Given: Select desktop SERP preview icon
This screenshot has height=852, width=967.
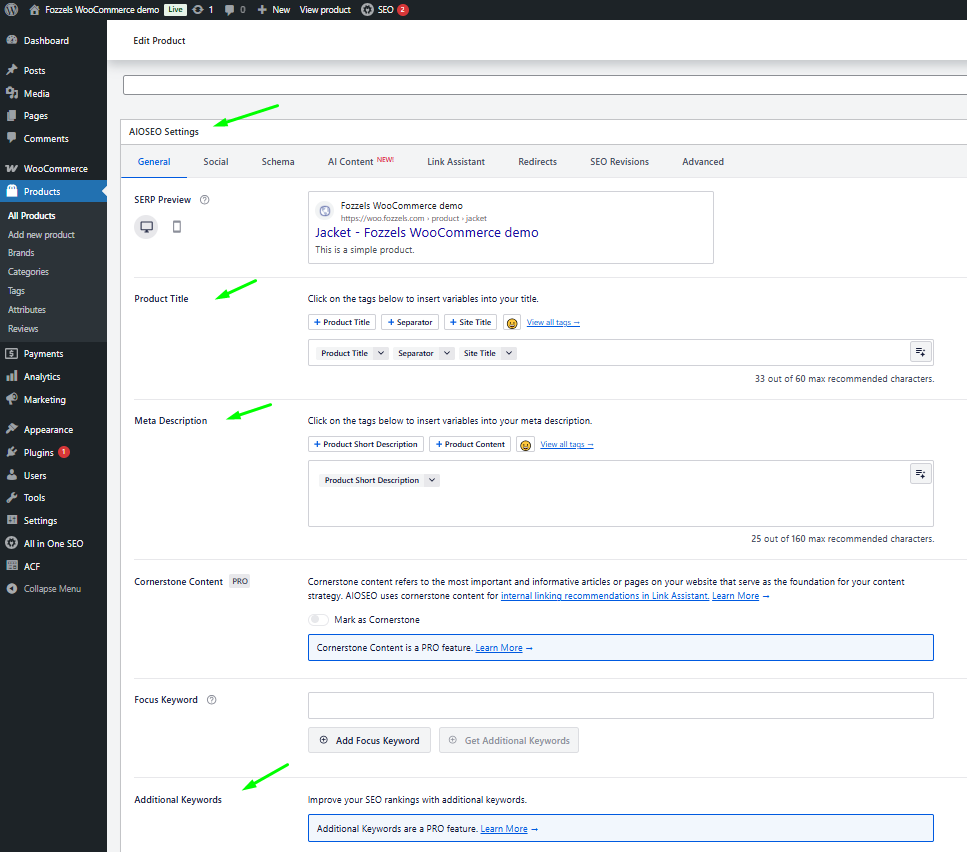Looking at the screenshot, I should [x=146, y=227].
